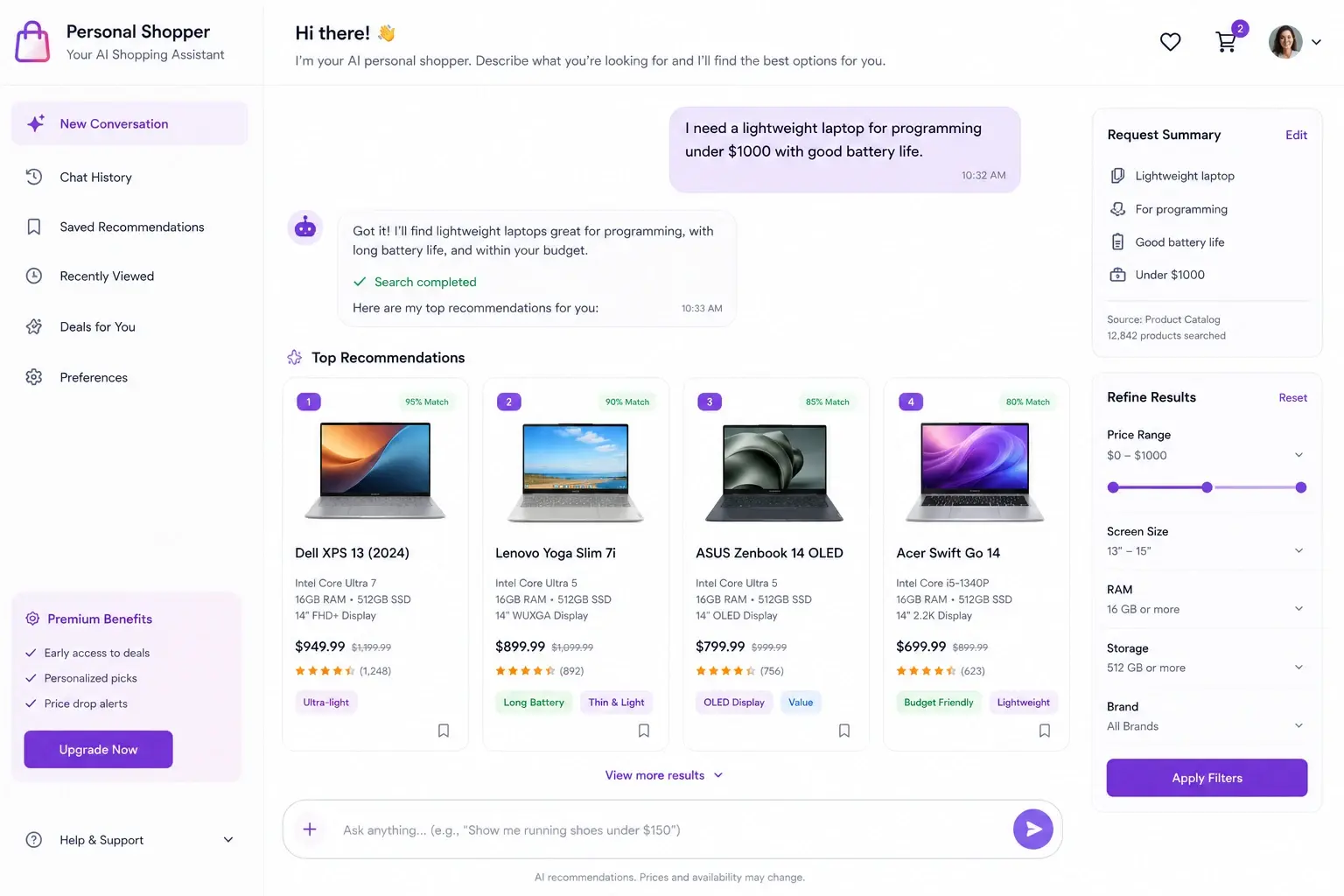Image resolution: width=1344 pixels, height=896 pixels.
Task: Open the wishlist heart icon
Action: tap(1170, 41)
